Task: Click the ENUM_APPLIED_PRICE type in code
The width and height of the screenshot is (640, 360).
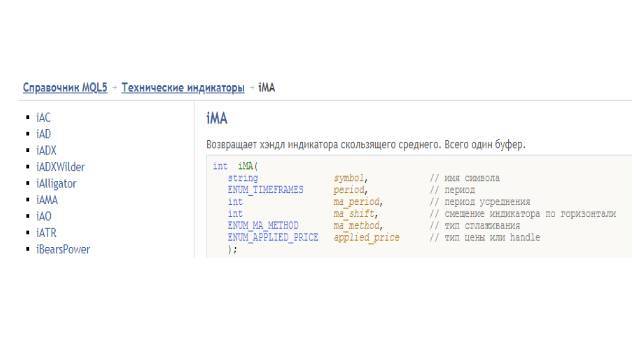Action: coord(273,237)
